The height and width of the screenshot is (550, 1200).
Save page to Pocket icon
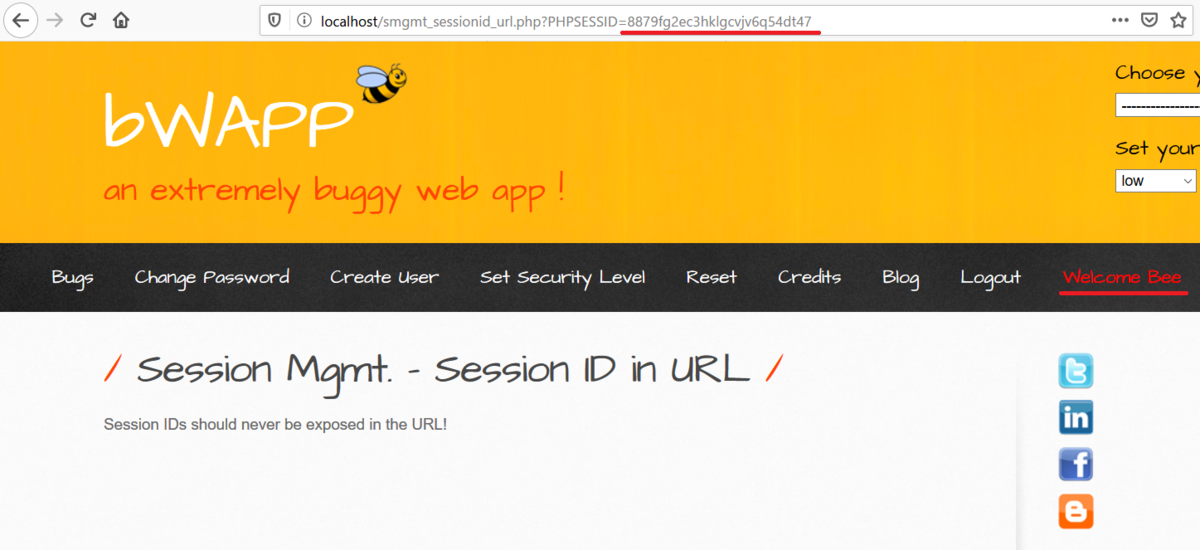[x=1150, y=20]
